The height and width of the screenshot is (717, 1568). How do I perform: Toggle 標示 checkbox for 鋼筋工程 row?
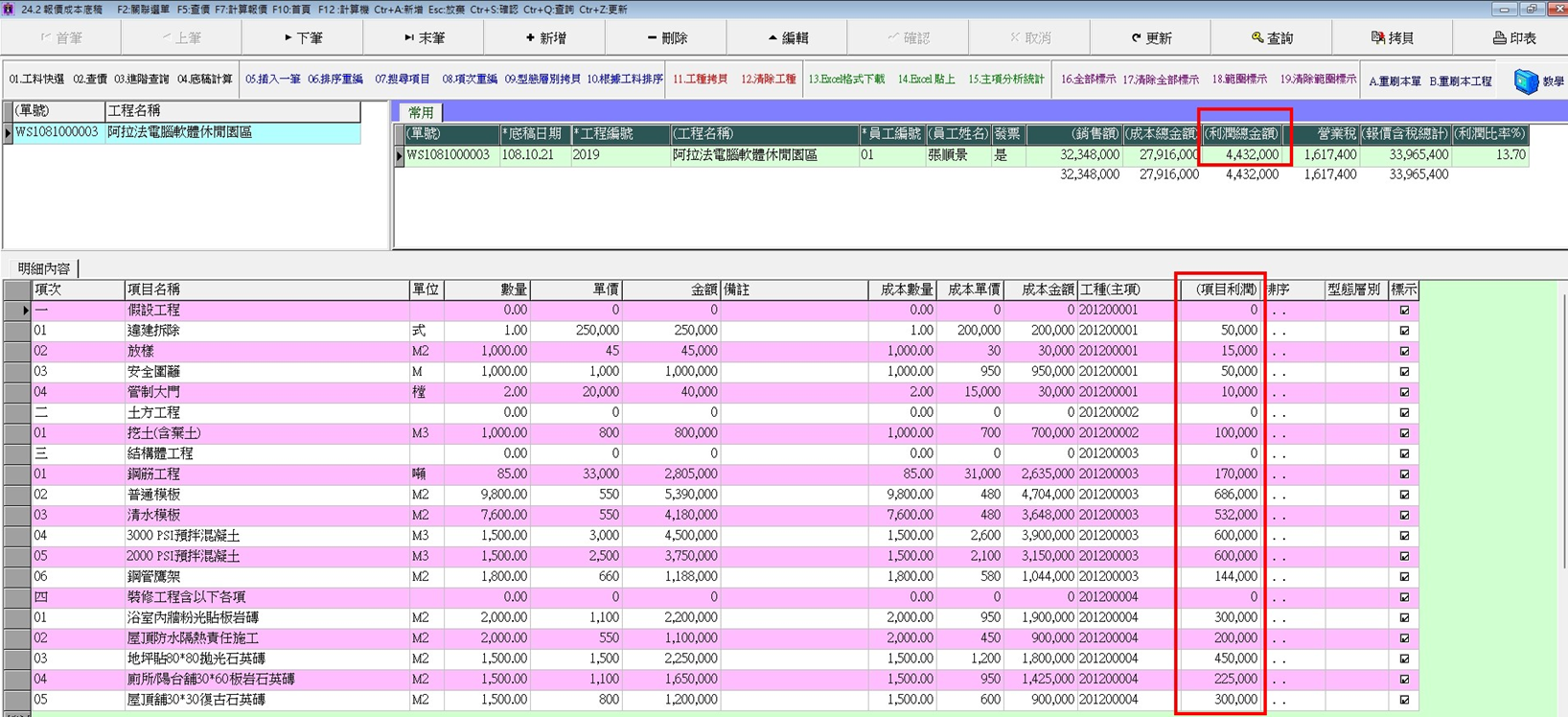coord(1404,474)
